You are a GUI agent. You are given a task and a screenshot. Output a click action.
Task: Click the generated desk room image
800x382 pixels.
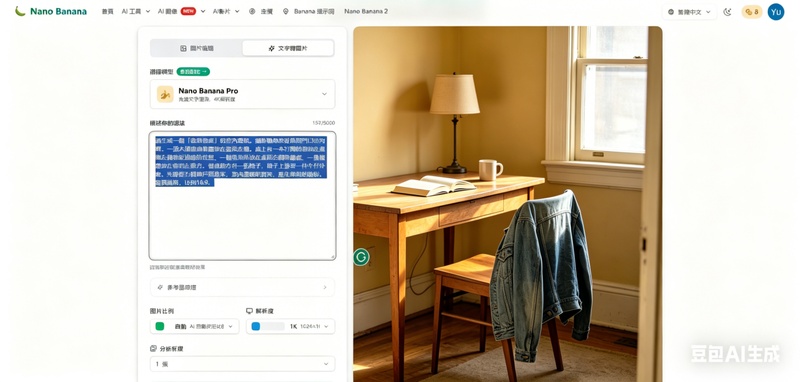[508, 204]
